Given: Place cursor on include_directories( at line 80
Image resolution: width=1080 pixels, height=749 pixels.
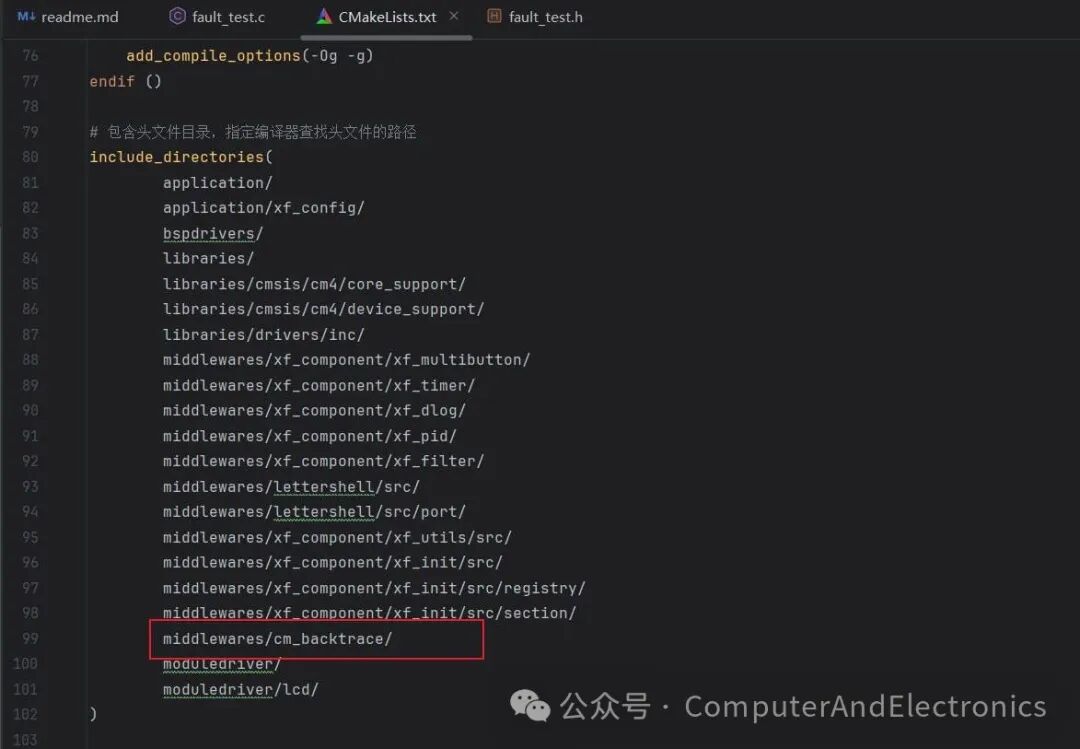Looking at the screenshot, I should [x=180, y=156].
